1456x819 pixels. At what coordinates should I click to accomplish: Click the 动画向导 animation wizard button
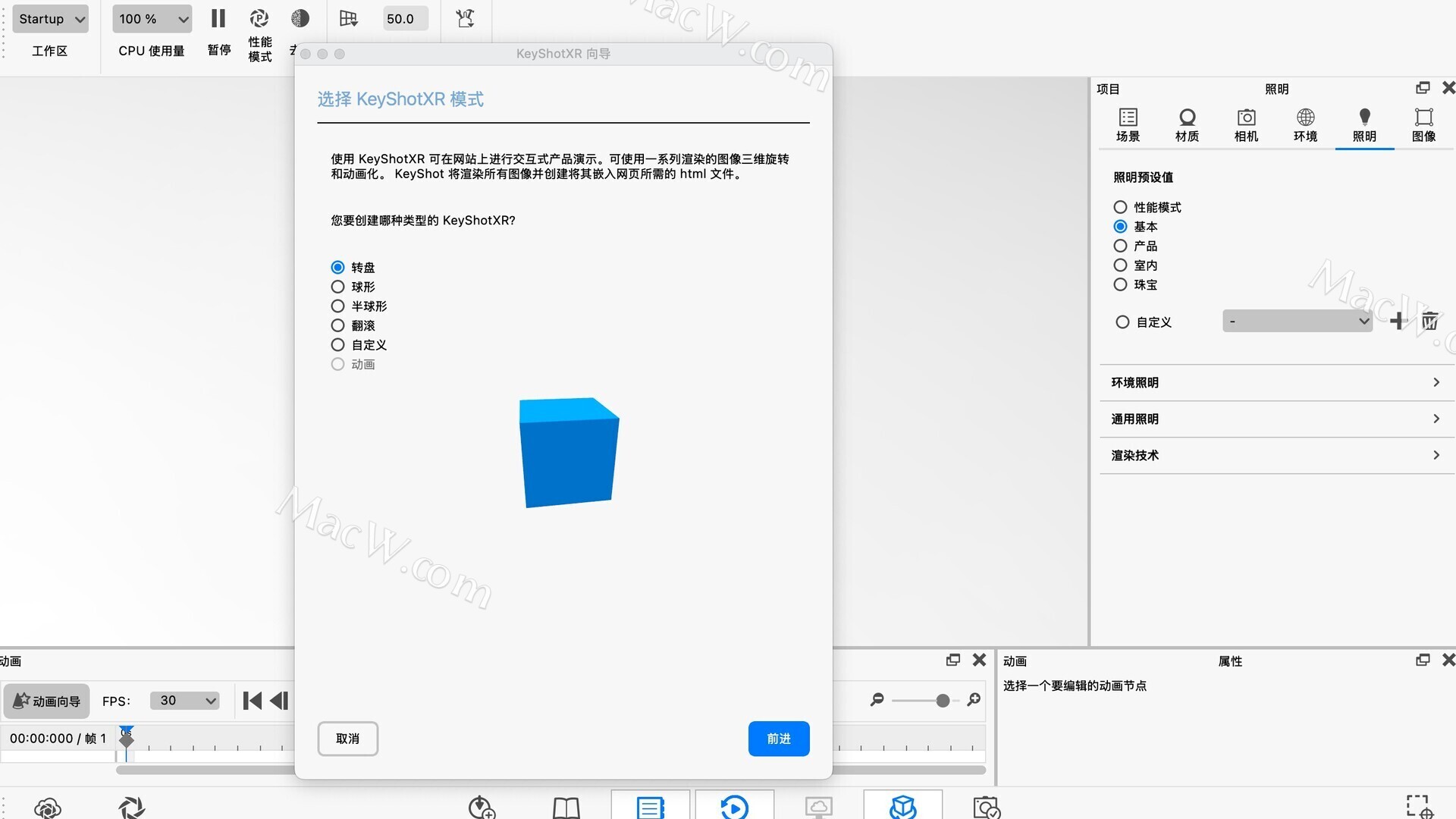coord(47,701)
